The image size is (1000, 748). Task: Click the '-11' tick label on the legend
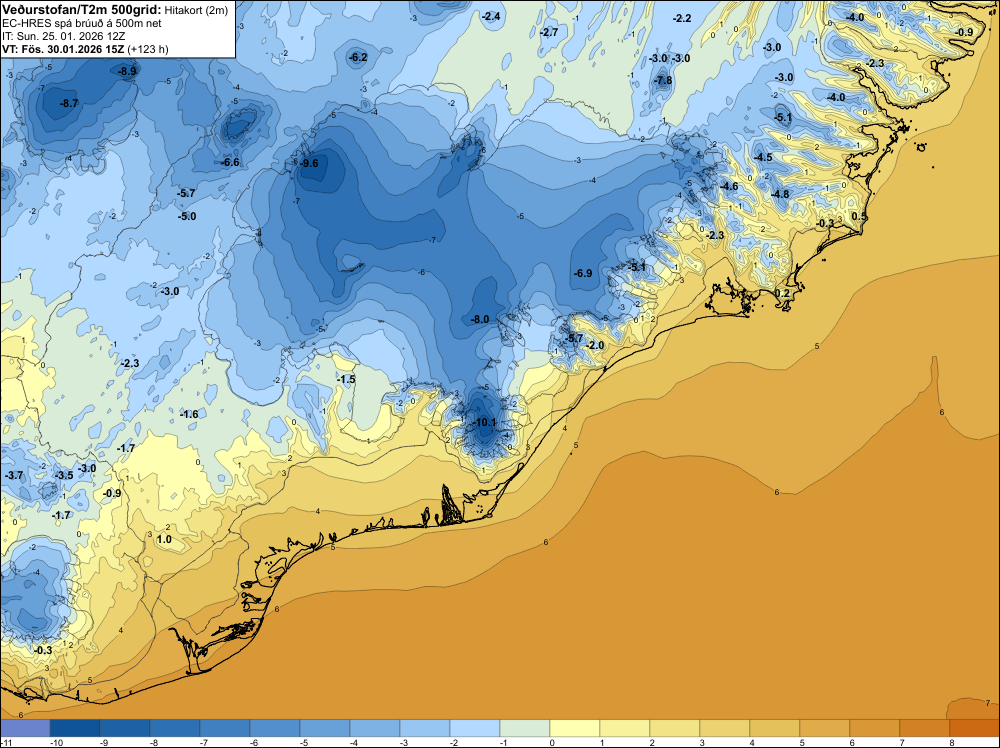click(x=4, y=742)
